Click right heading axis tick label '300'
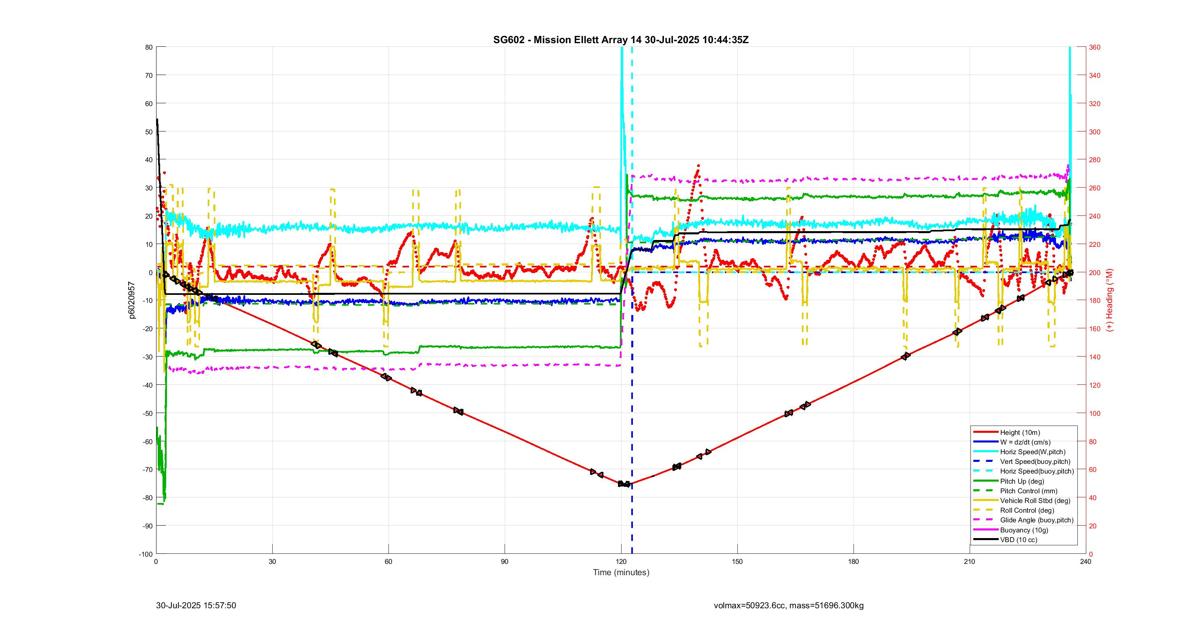This screenshot has height=622, width=1200. tap(1095, 132)
